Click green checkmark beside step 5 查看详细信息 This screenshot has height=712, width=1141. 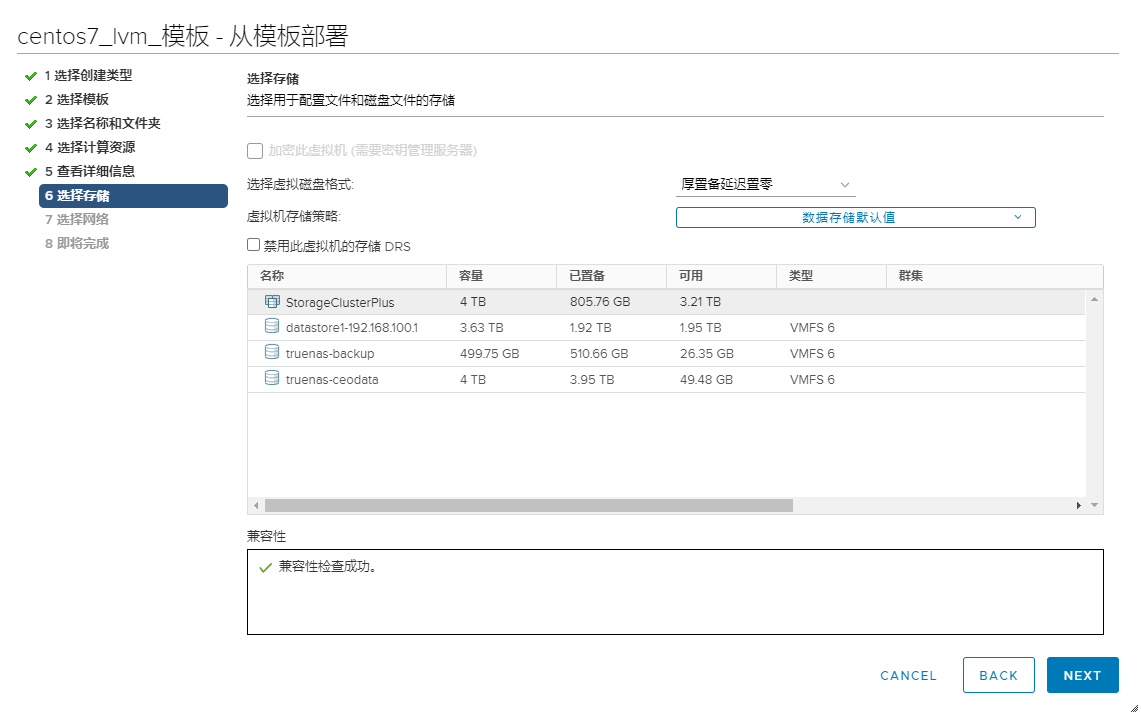click(x=31, y=172)
